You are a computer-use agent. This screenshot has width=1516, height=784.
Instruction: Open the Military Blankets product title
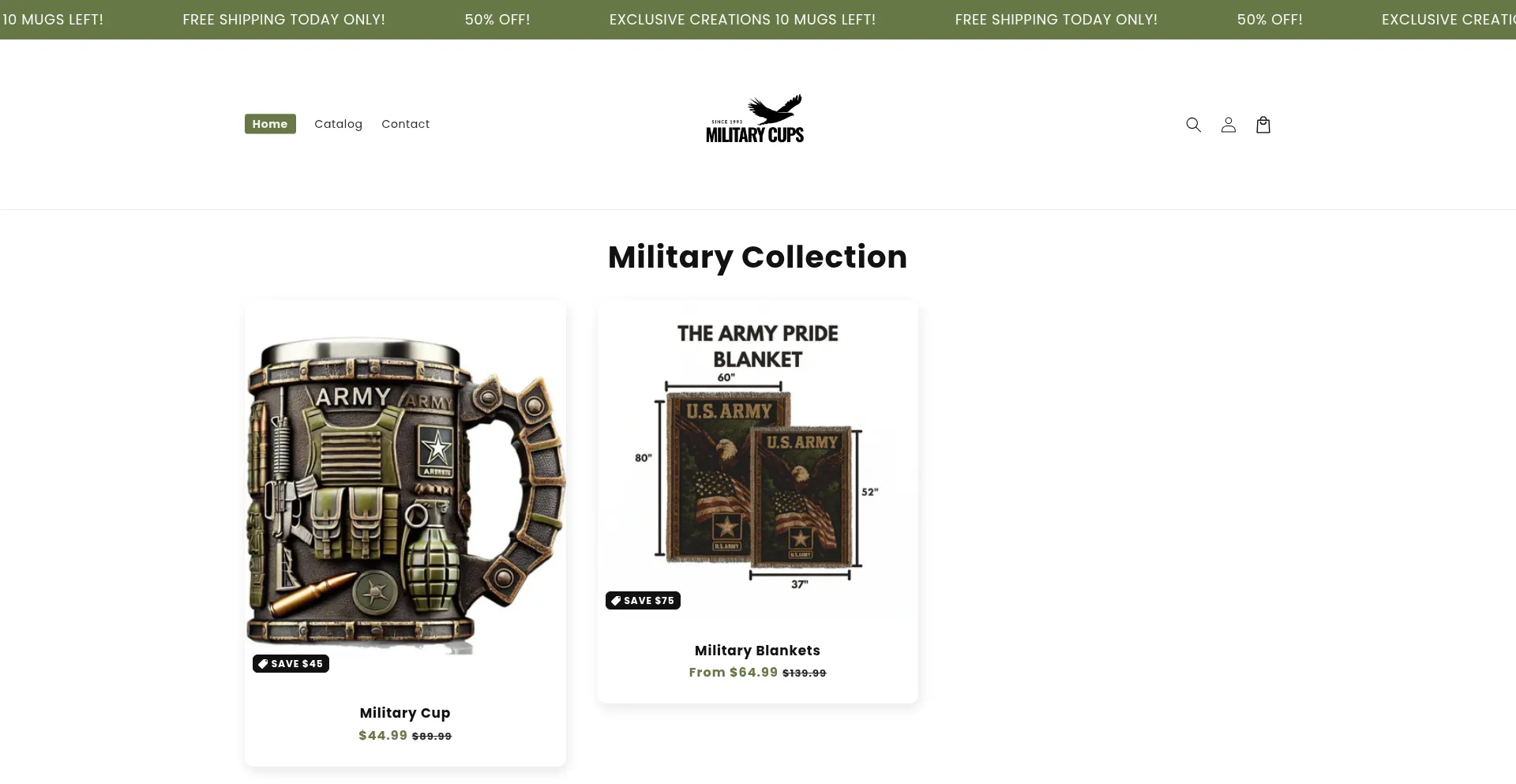pos(757,651)
